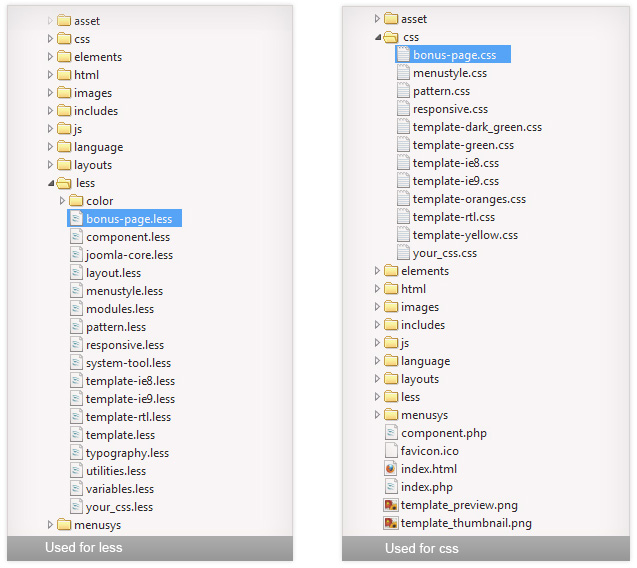Expand the less folder arrow in the css panel

[377, 397]
